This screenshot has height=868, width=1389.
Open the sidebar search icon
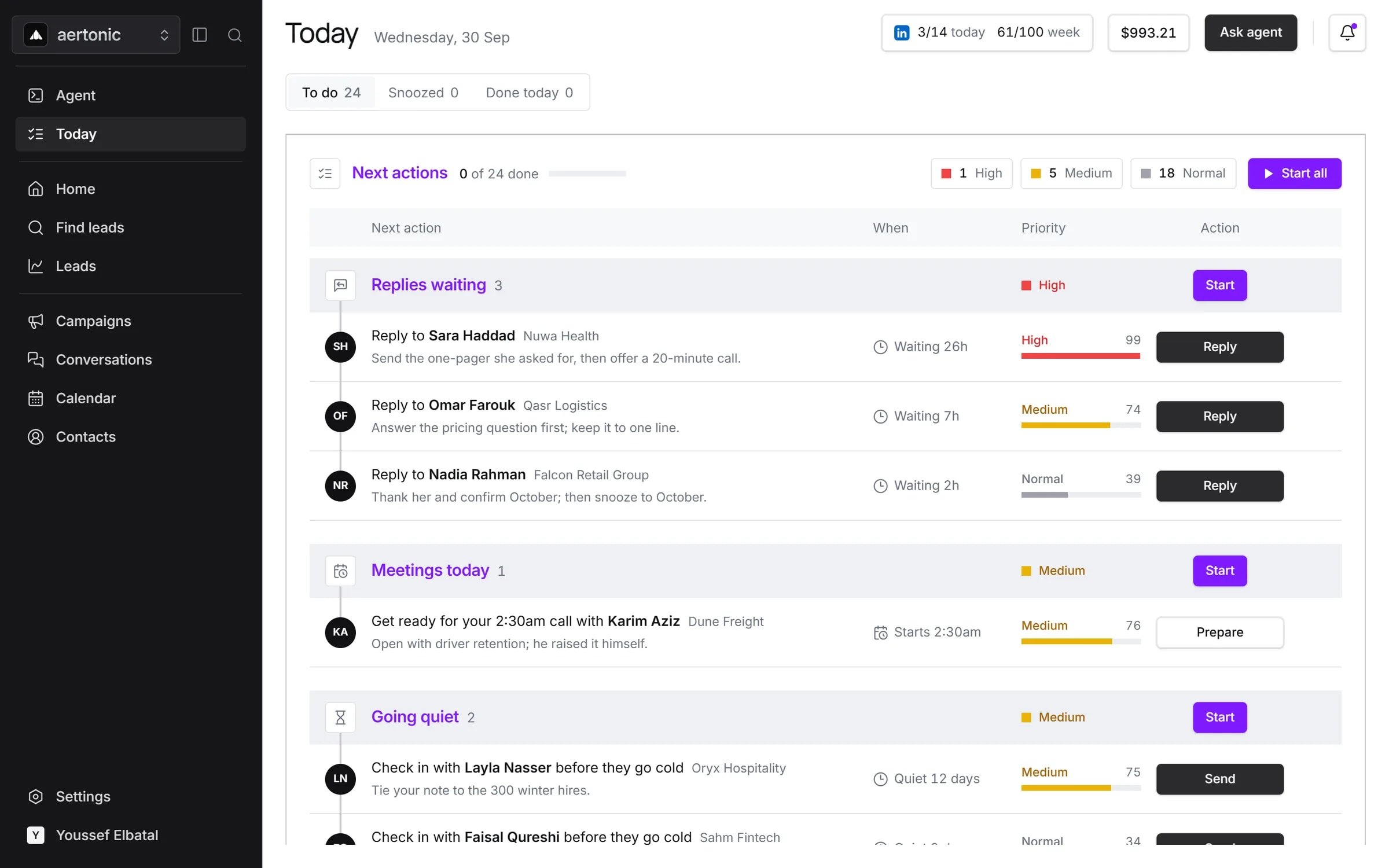coord(234,35)
